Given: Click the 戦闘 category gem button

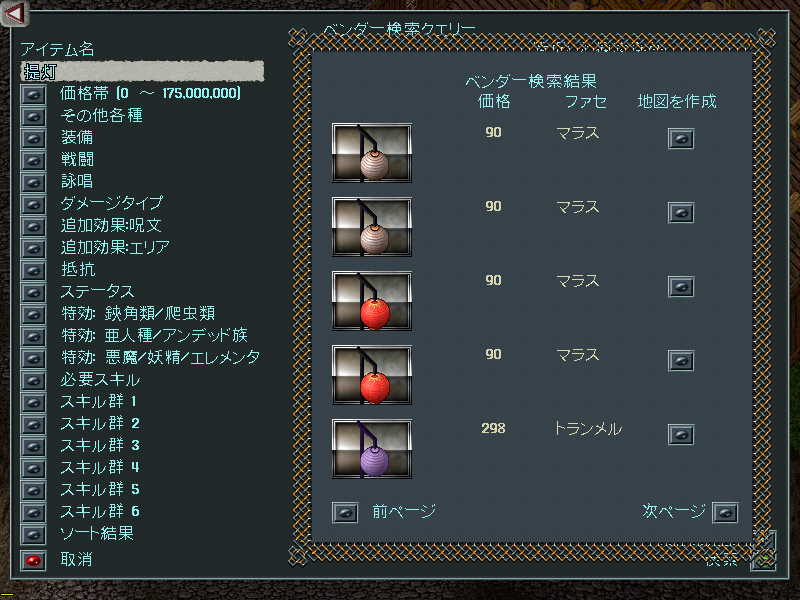Looking at the screenshot, I should coord(33,160).
